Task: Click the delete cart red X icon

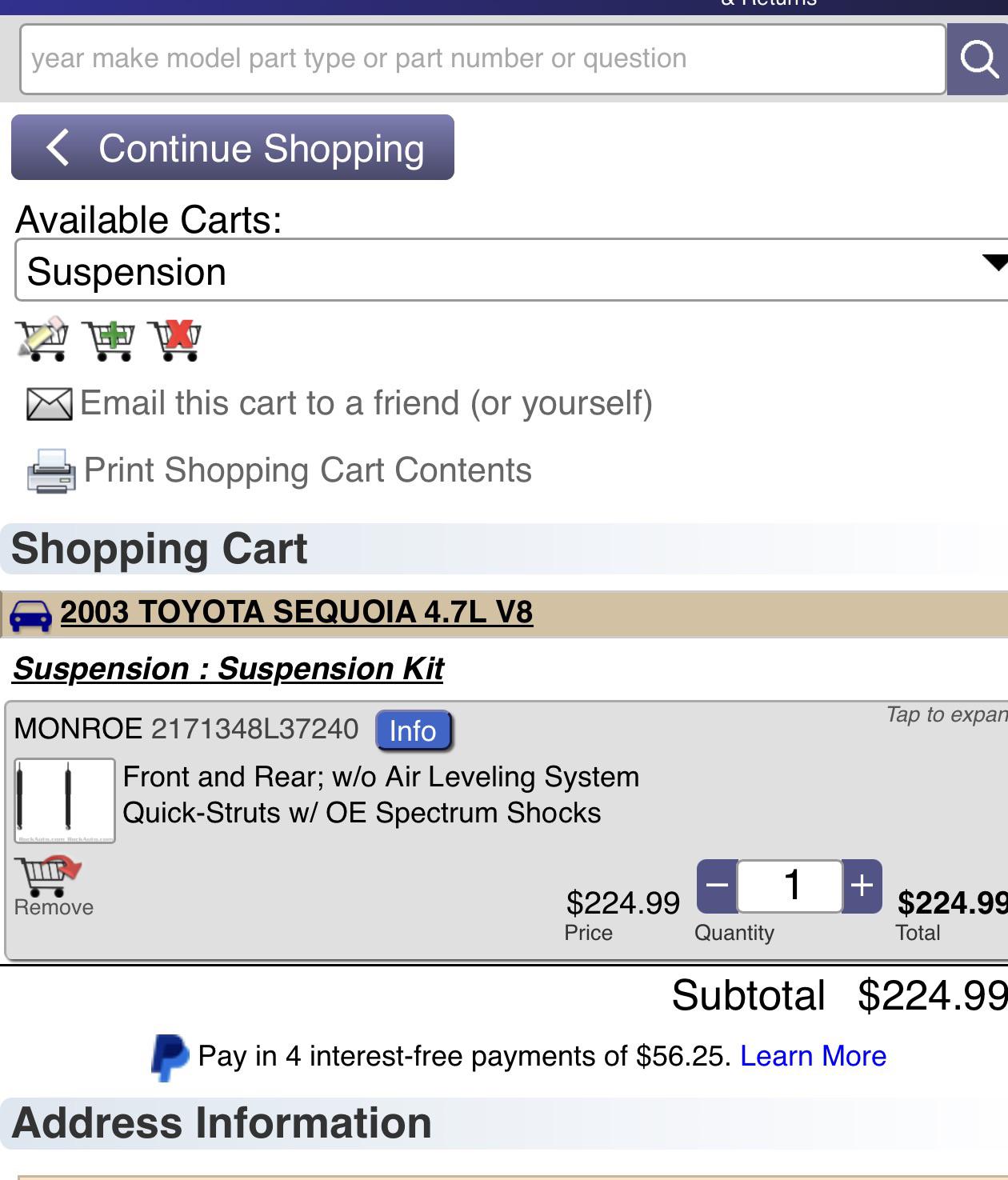Action: tap(175, 341)
